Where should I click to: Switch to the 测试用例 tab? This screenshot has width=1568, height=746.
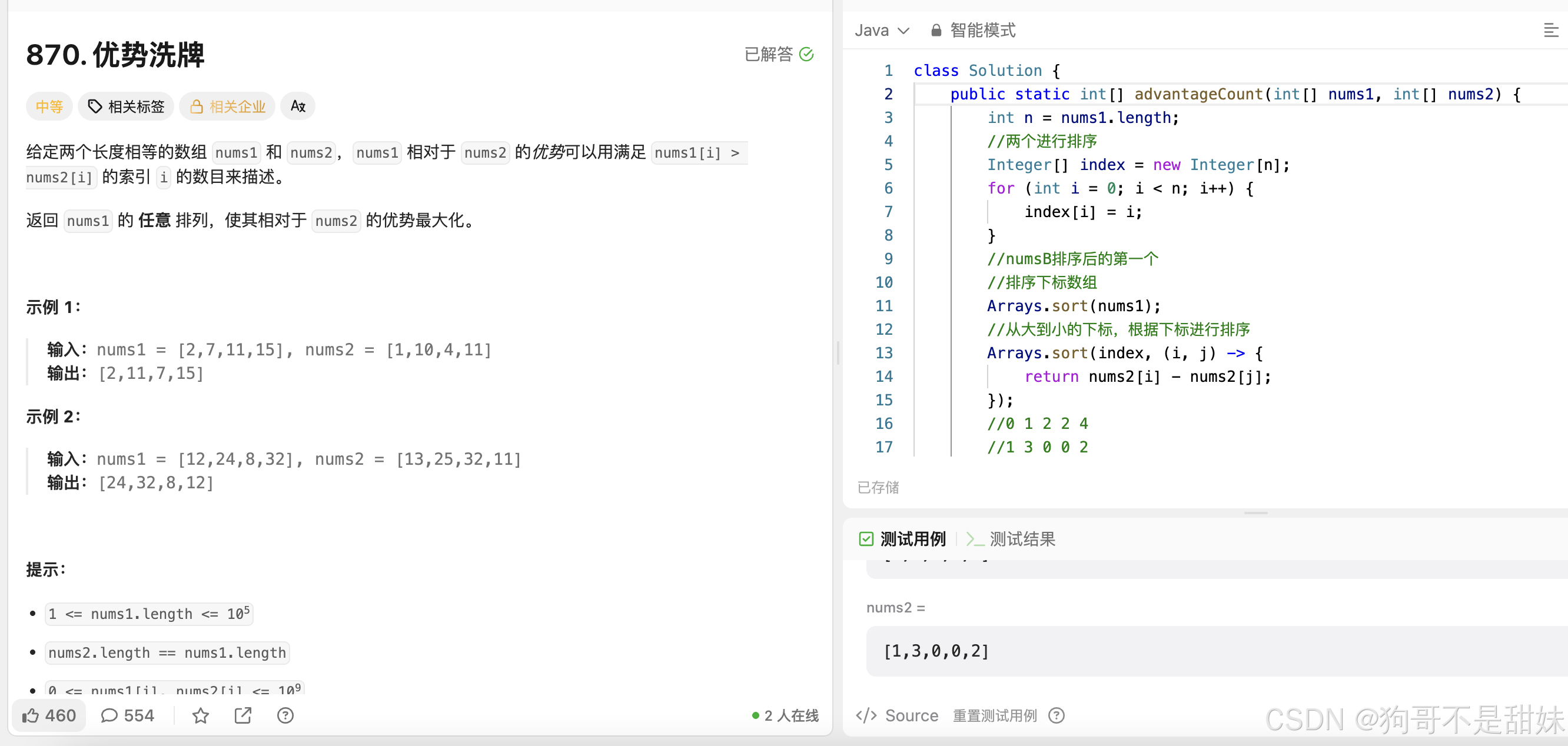click(x=903, y=539)
